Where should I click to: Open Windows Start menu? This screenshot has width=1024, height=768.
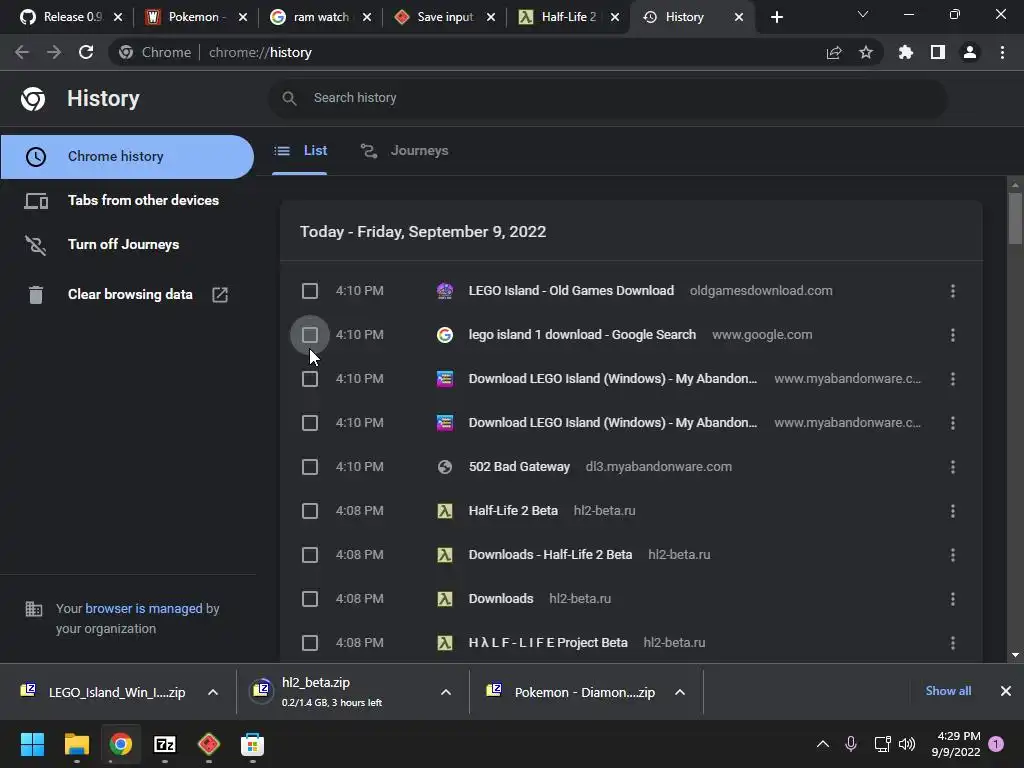(32, 744)
